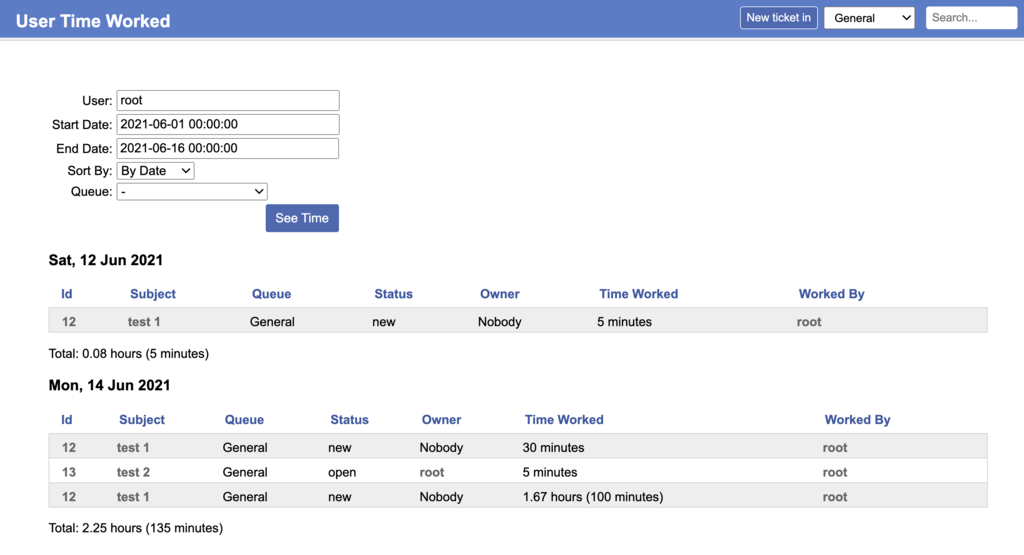Open the General queue dropdown in header

[x=869, y=18]
